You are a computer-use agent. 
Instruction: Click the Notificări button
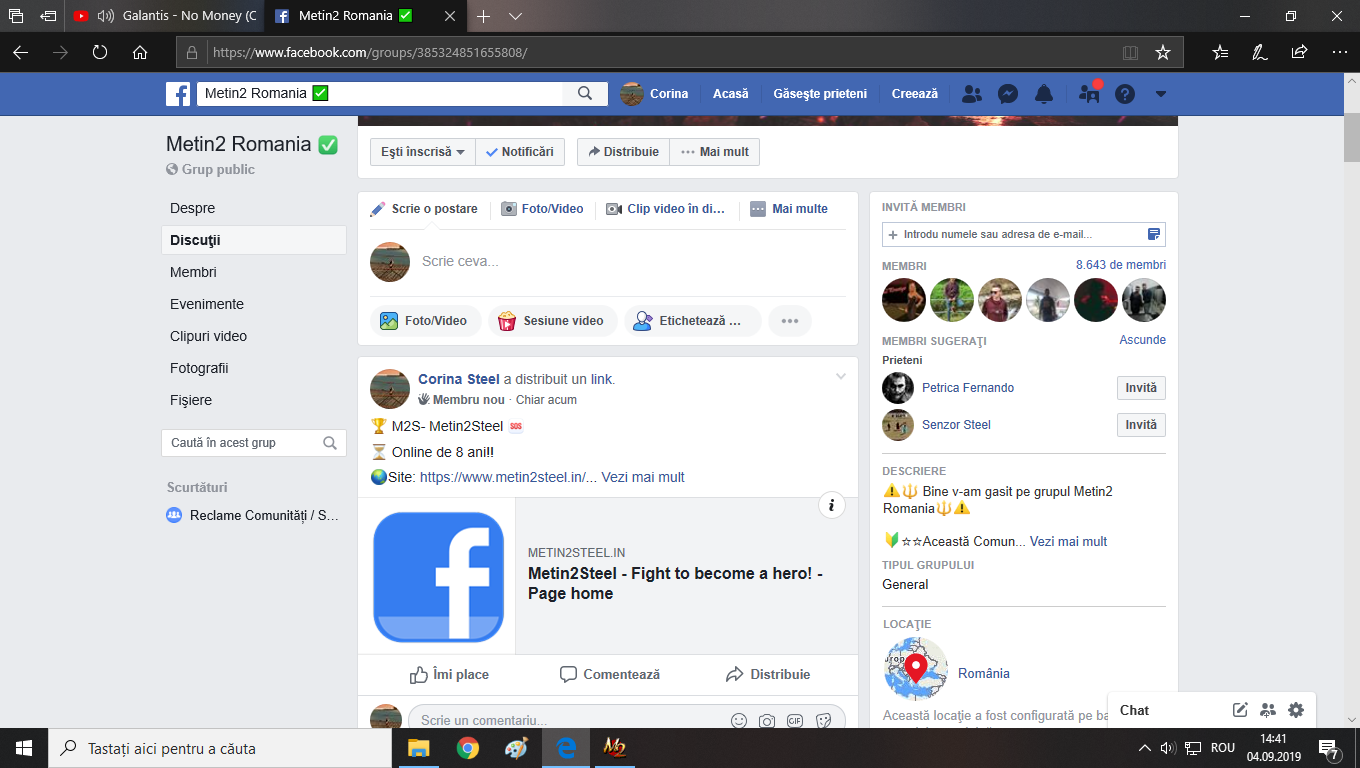[x=520, y=152]
